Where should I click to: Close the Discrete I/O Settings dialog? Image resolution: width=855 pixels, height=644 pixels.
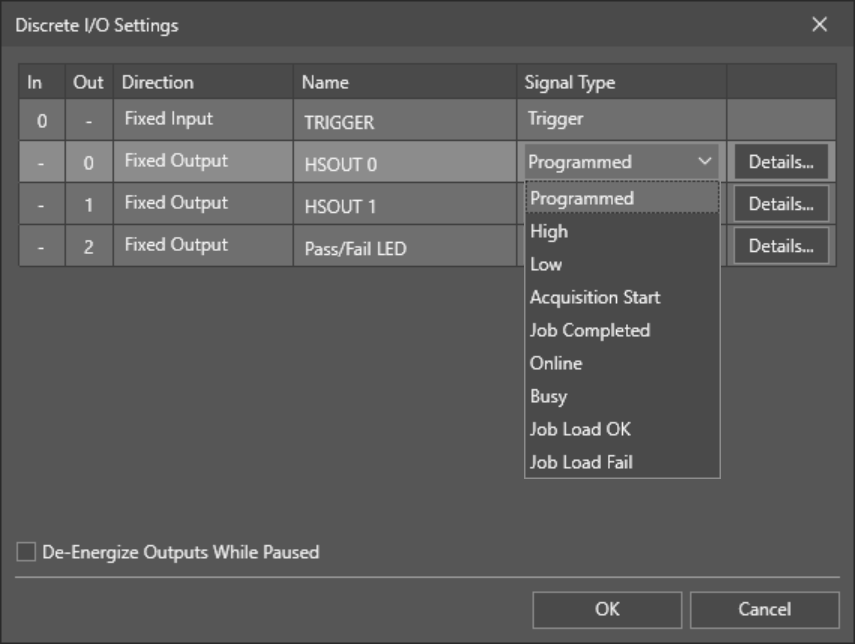(x=819, y=25)
